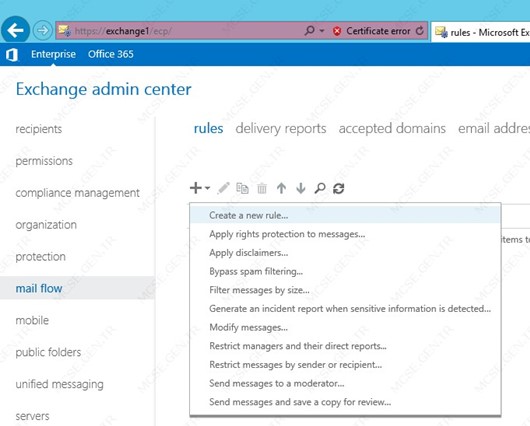Click the plus New rule icon
The image size is (530, 426).
tap(196, 188)
